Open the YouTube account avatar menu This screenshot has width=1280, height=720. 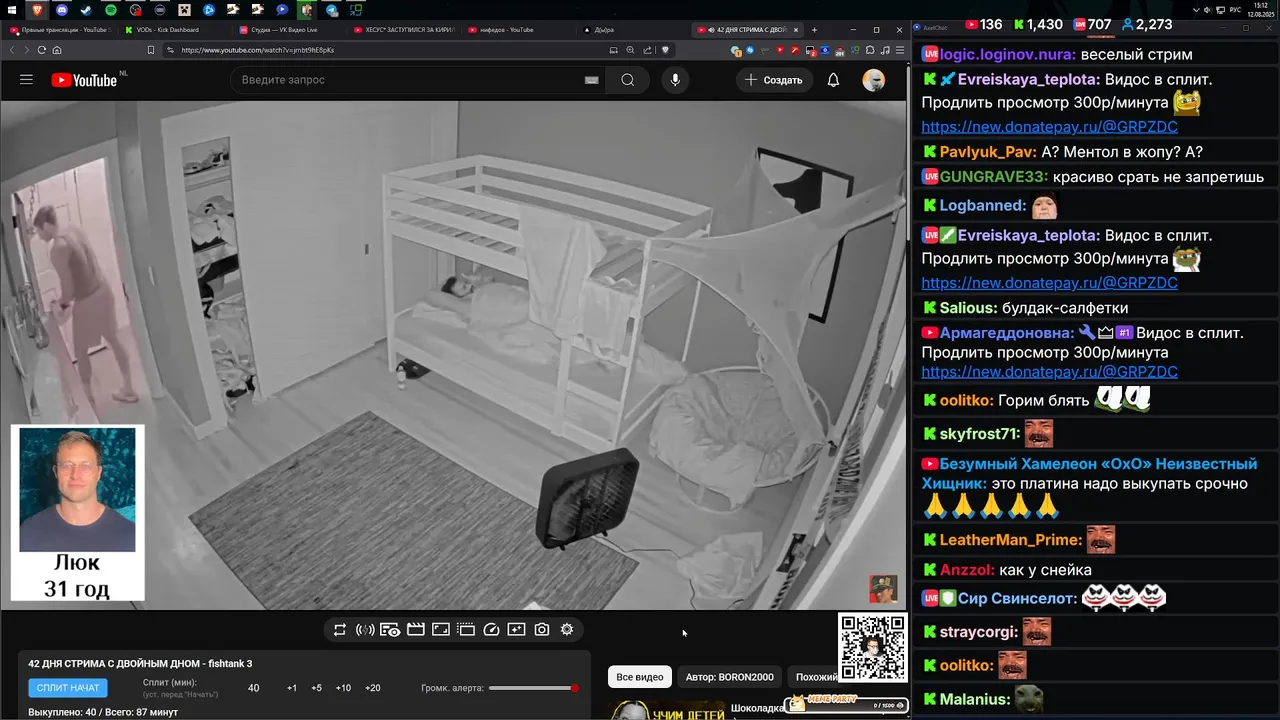tap(874, 80)
